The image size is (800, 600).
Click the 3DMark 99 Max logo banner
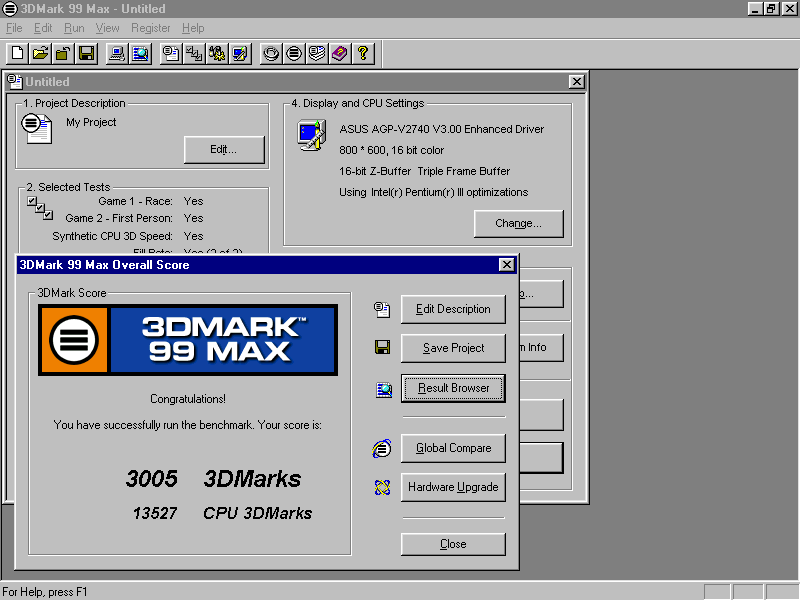(x=188, y=340)
